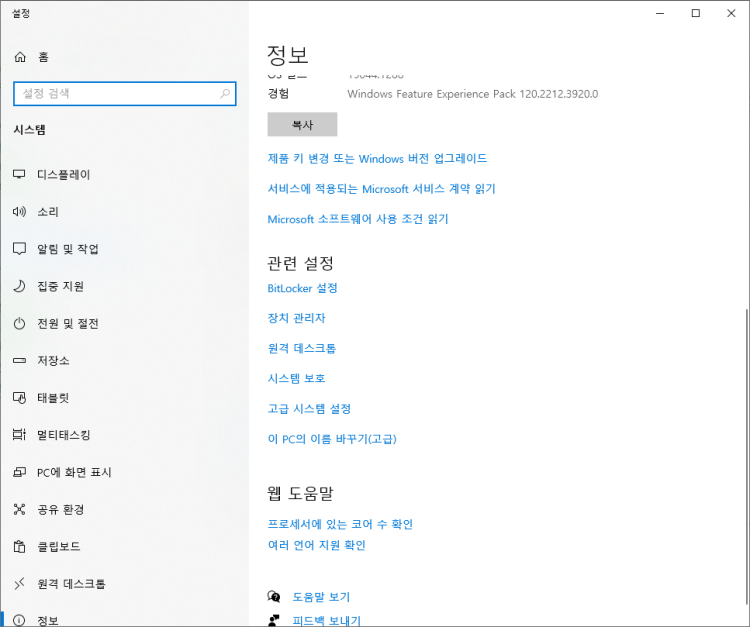Click 이 PC의 이름 바꾸기(고급) link
750x627 pixels.
332,439
